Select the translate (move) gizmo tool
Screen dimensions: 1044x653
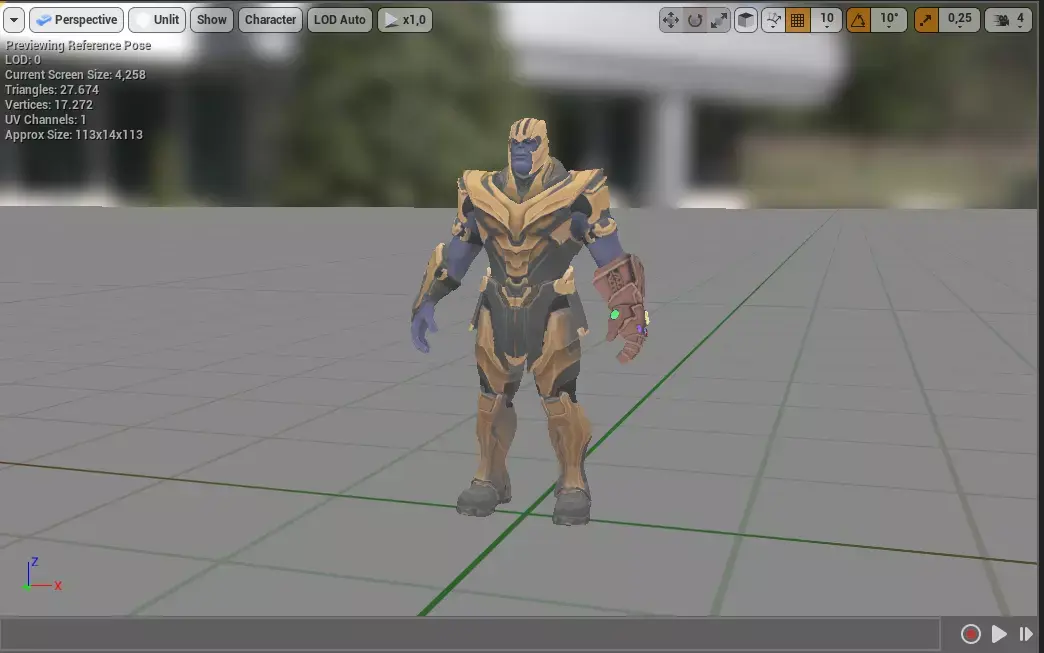coord(670,20)
